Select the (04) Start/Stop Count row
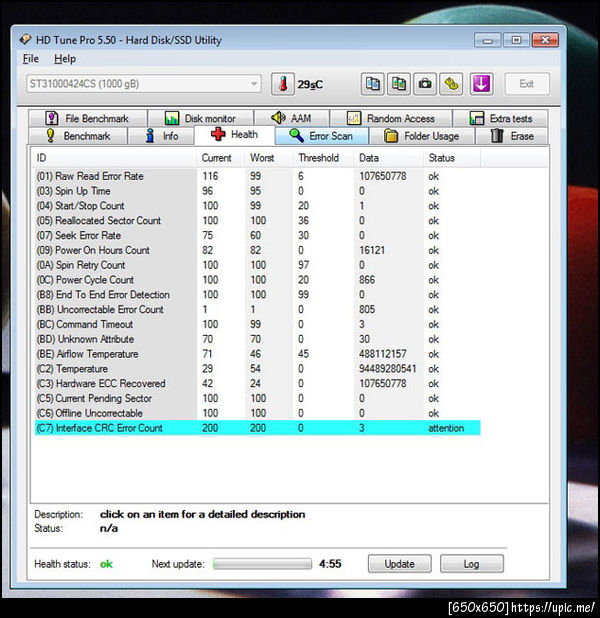 (x=257, y=206)
